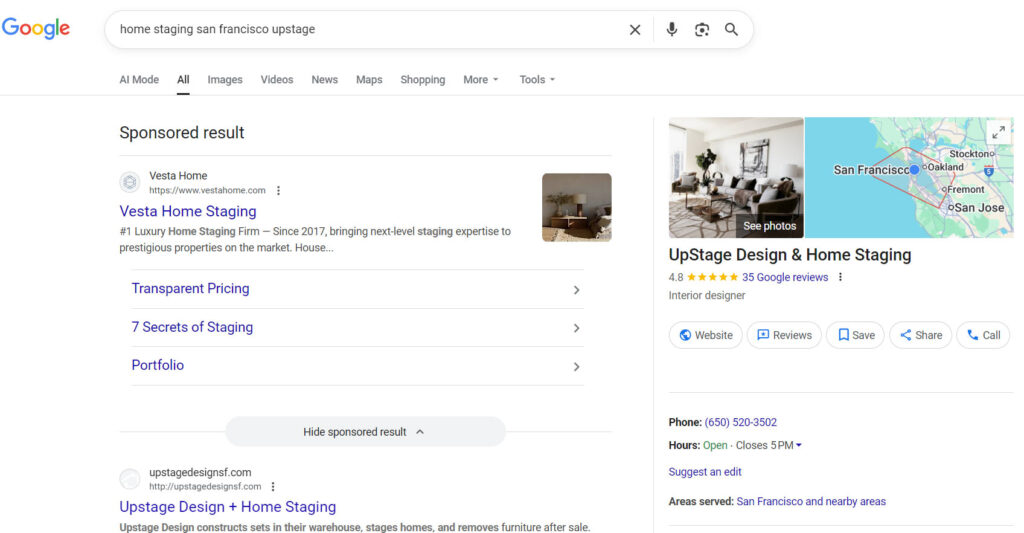Screen dimensions: 1024x533
Task: Open Google Lens image search
Action: [x=702, y=30]
